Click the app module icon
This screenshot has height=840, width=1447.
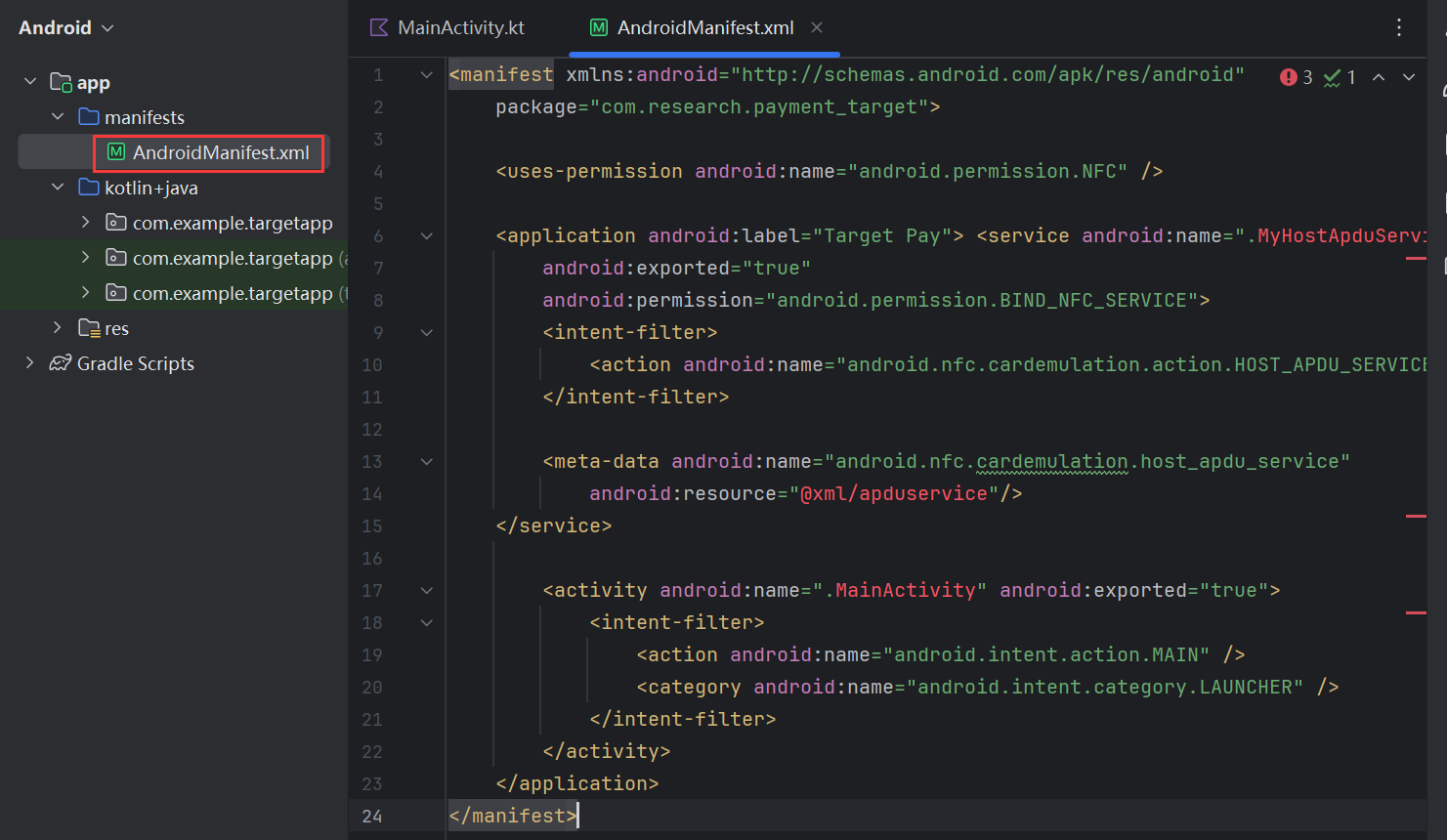pyautogui.click(x=61, y=82)
